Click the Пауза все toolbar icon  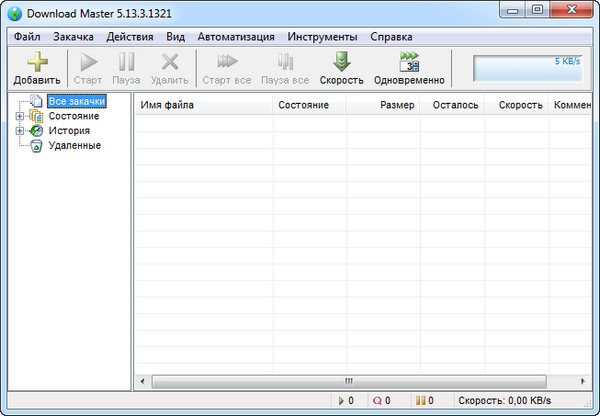(285, 62)
